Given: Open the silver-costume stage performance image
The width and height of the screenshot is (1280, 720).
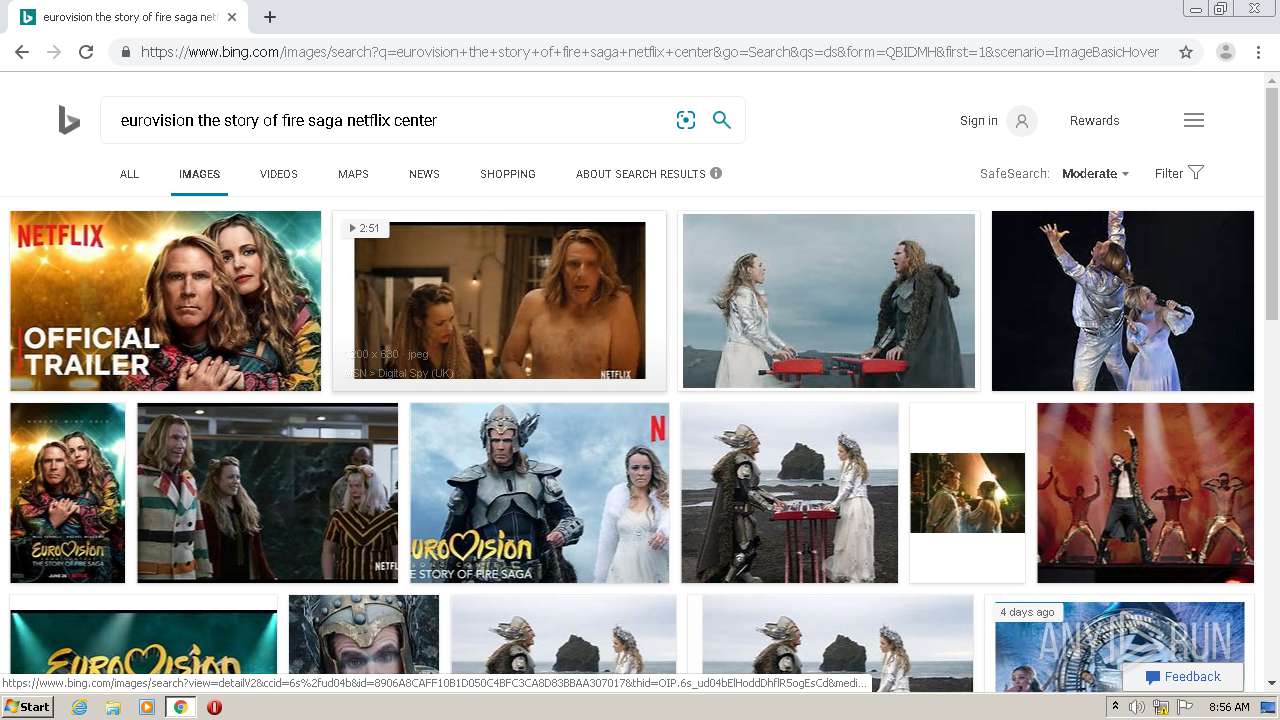Looking at the screenshot, I should coord(1122,301).
